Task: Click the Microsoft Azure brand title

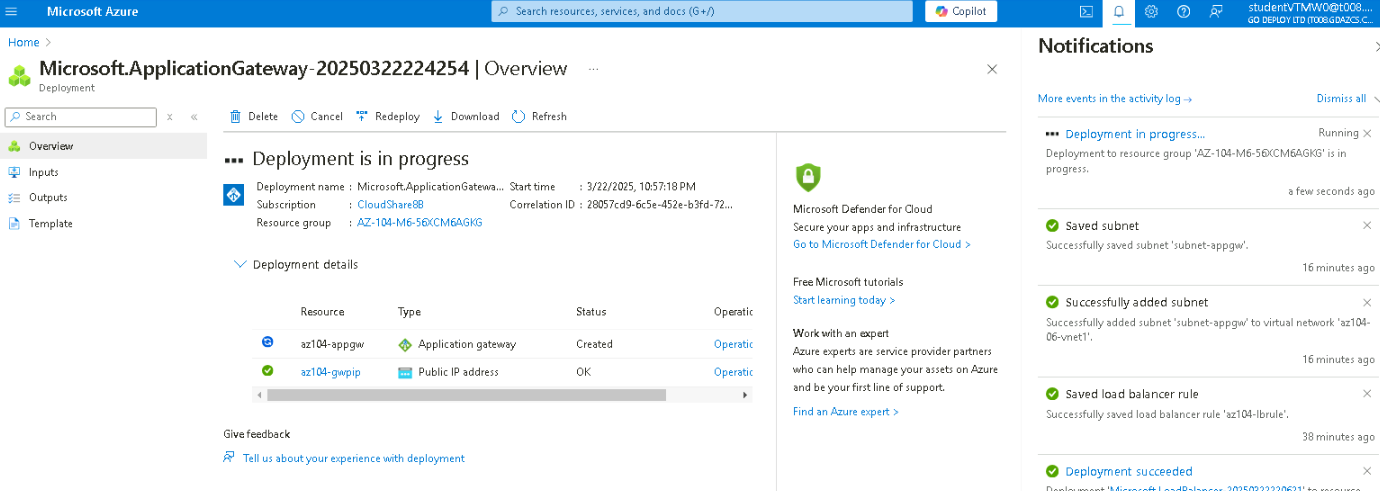Action: coord(93,12)
